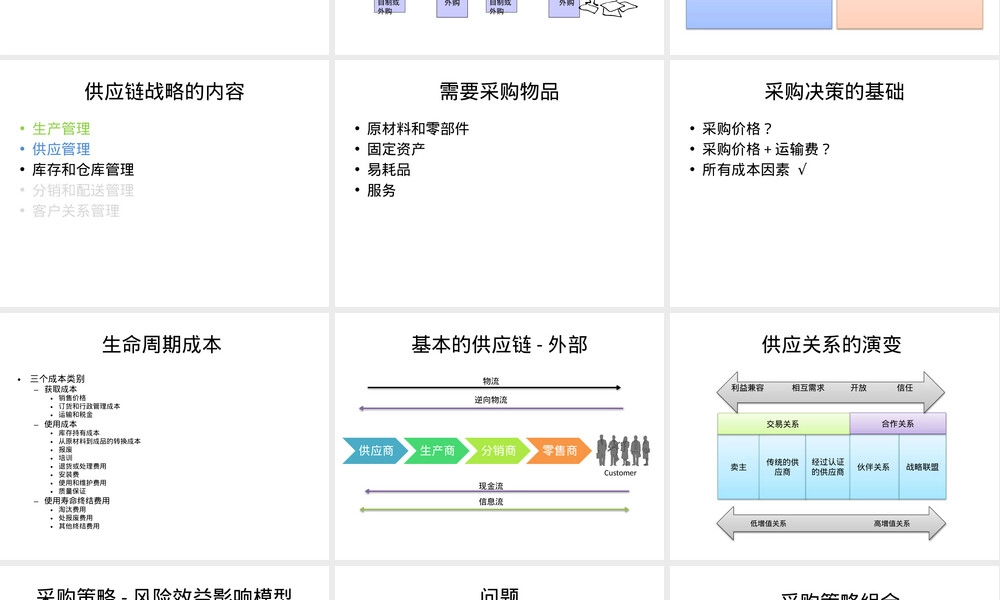Click the 卖主 table cell

[739, 467]
